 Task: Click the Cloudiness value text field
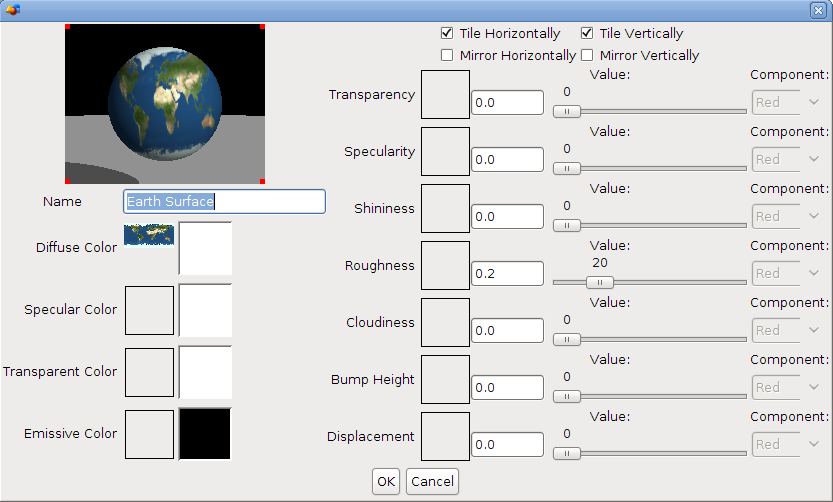click(x=507, y=330)
